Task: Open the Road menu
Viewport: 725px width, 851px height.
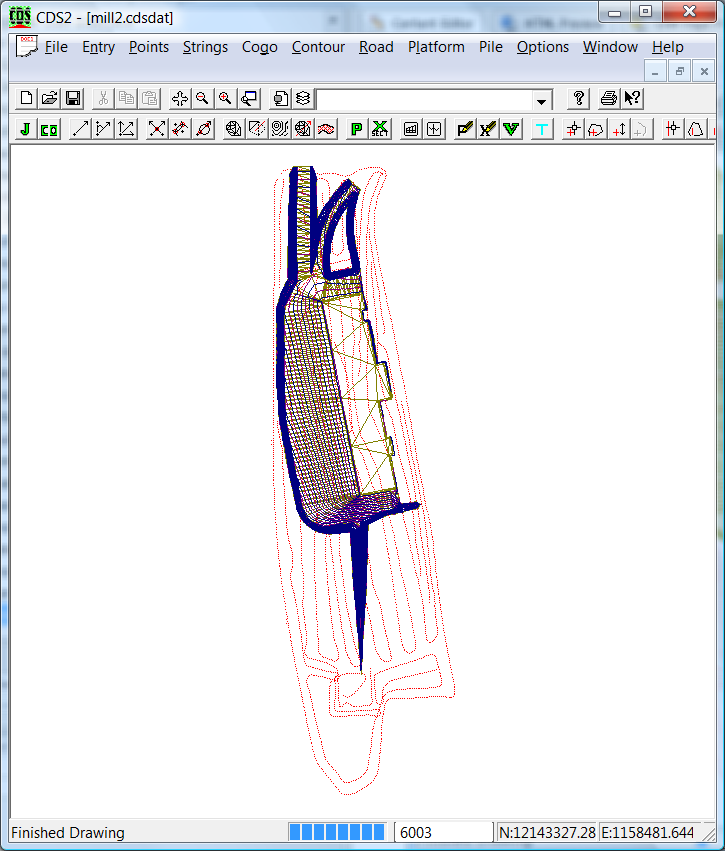Action: pyautogui.click(x=376, y=47)
